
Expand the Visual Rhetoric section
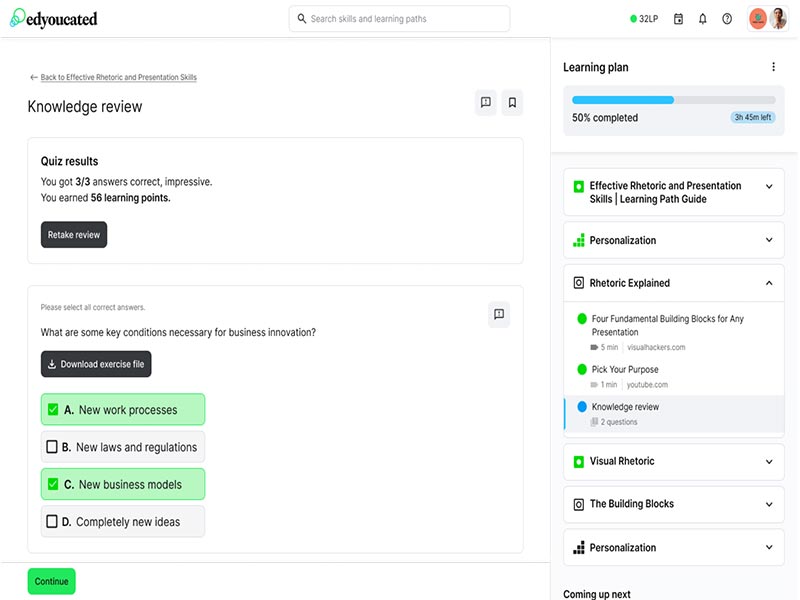tap(768, 462)
